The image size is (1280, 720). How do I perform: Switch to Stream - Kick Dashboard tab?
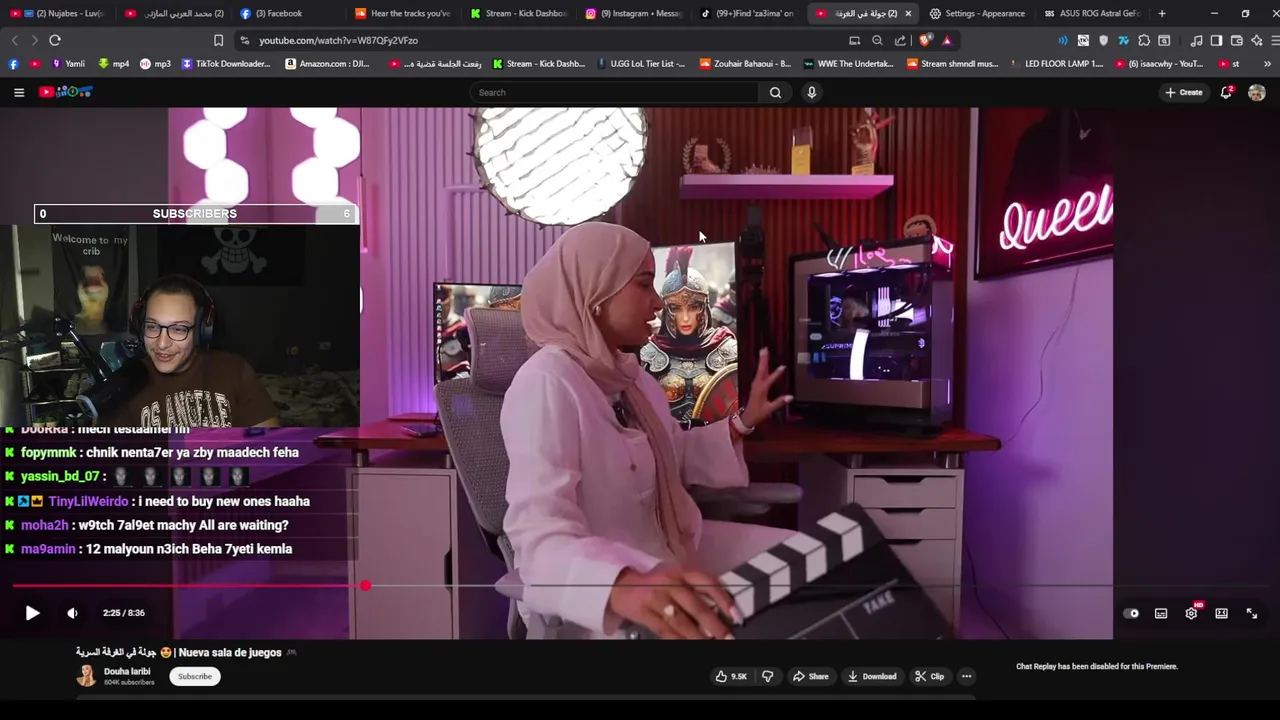tap(520, 13)
